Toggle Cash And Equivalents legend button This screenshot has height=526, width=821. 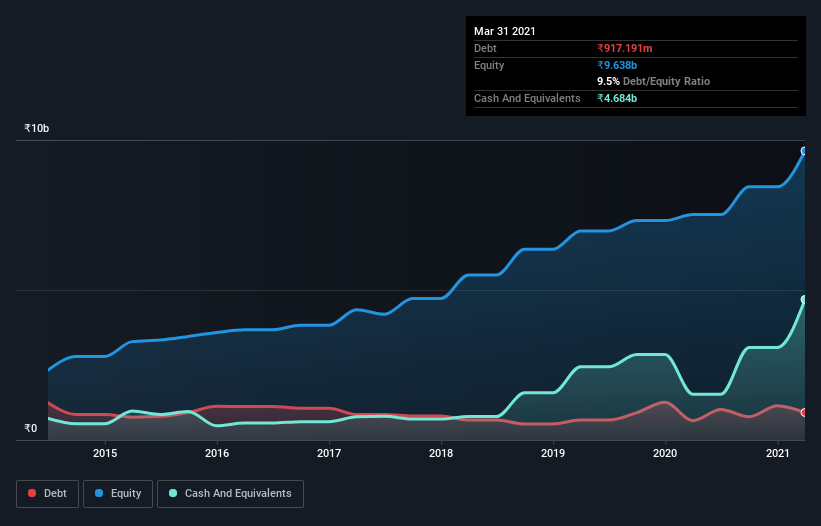tap(230, 494)
